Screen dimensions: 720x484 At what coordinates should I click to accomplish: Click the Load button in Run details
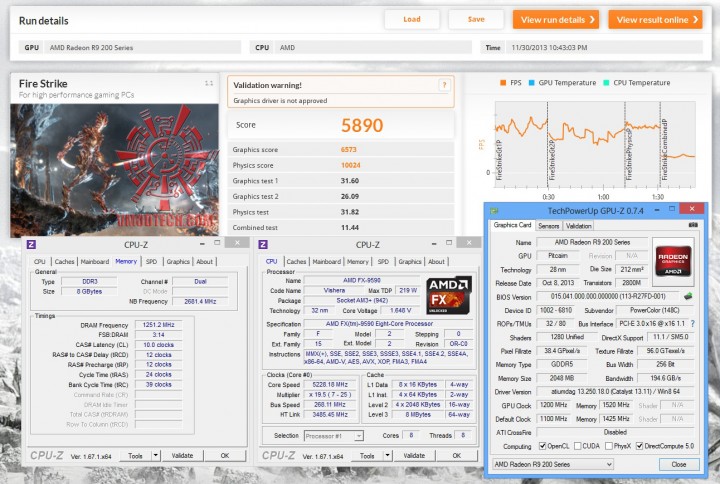(412, 19)
